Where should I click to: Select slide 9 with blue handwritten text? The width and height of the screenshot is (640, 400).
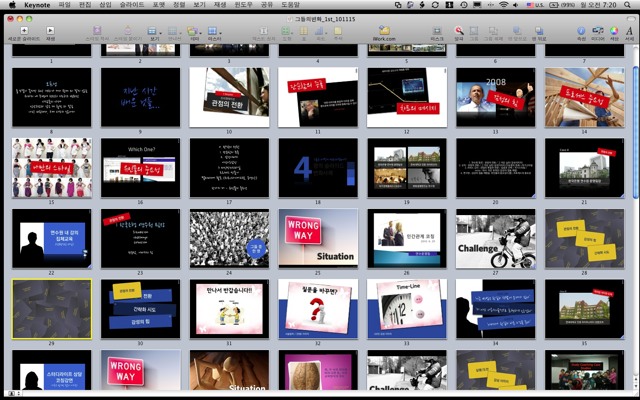[140, 97]
